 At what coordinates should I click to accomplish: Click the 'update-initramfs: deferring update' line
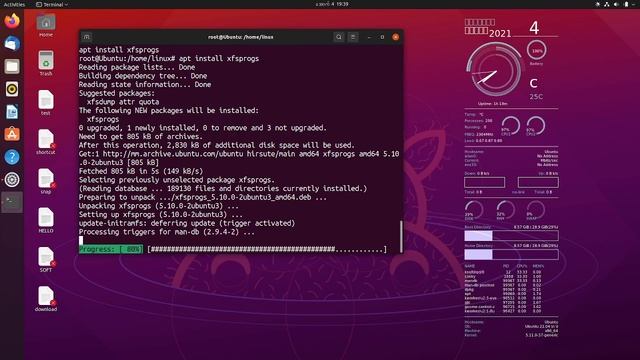[x=187, y=224]
